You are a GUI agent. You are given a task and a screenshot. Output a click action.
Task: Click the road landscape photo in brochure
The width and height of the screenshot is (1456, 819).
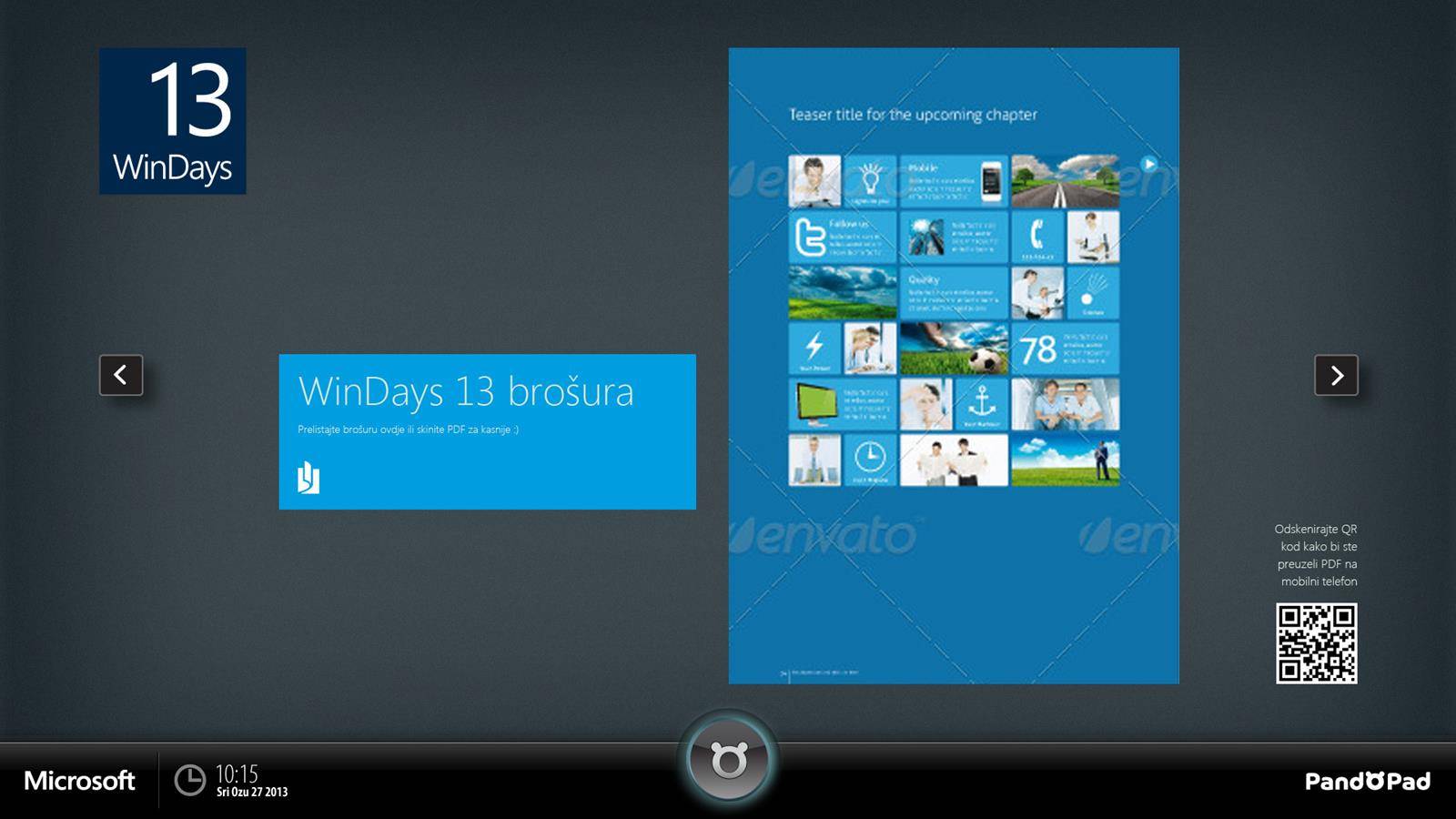pos(1066,181)
